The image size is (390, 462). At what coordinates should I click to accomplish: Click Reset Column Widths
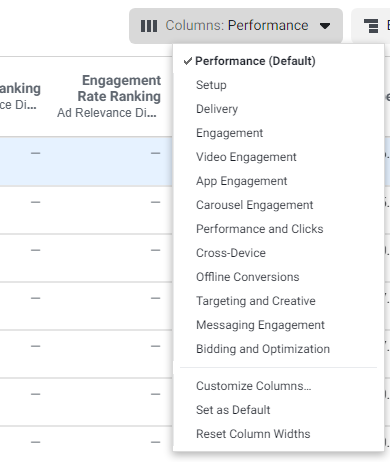[253, 434]
